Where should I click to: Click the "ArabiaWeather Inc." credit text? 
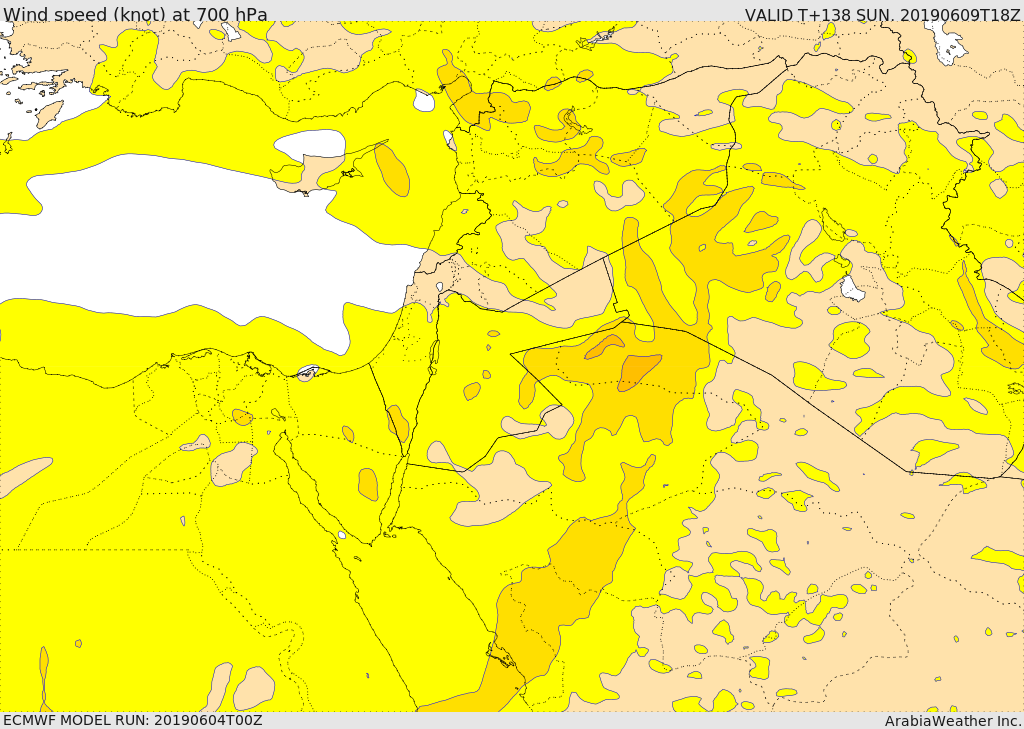[x=952, y=721]
